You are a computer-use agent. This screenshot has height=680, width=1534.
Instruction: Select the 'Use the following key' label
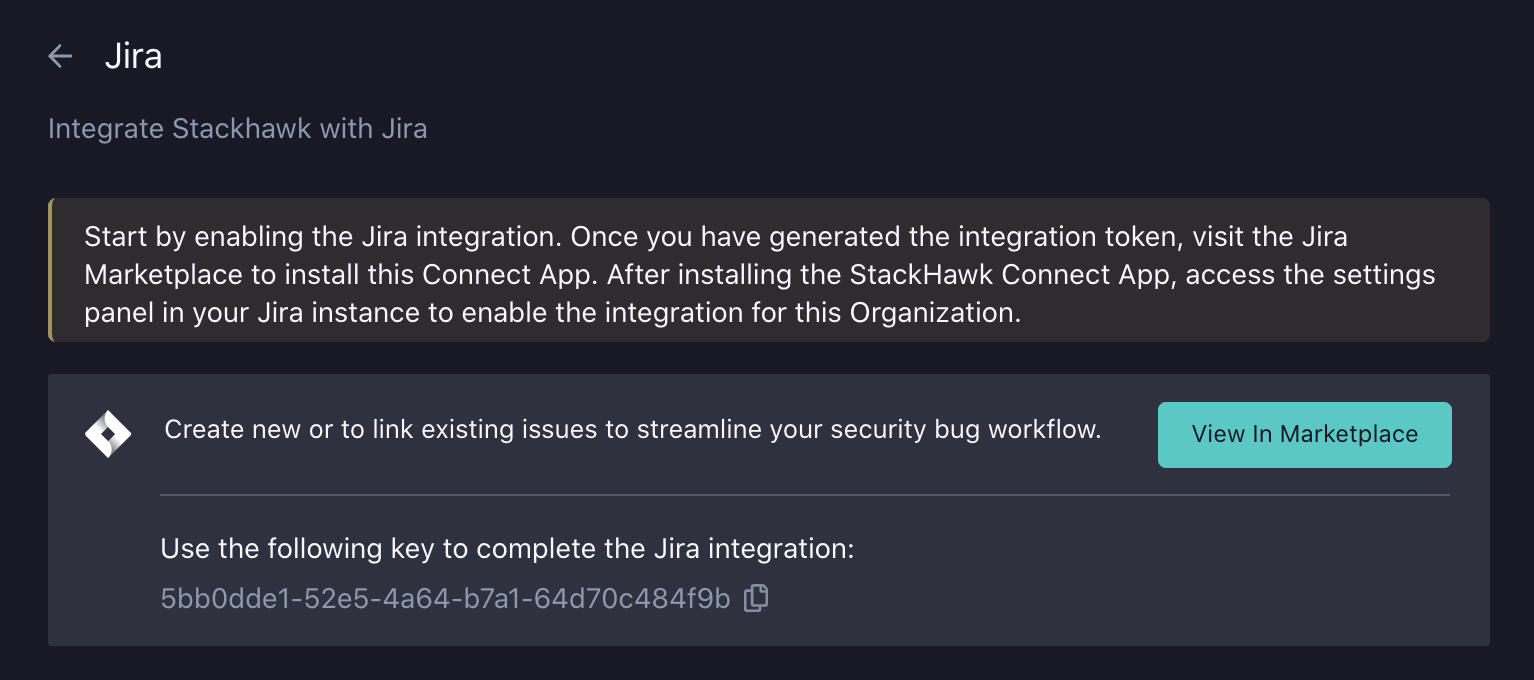(x=508, y=548)
